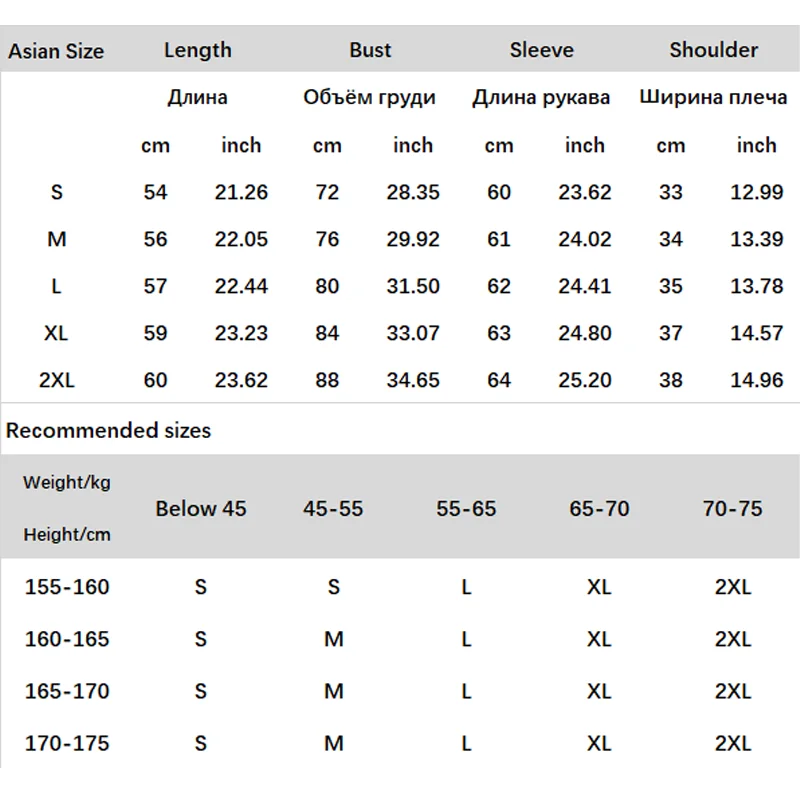Viewport: 800px width, 800px height.
Task: Select the Sleeve header label
Action: click(x=542, y=50)
